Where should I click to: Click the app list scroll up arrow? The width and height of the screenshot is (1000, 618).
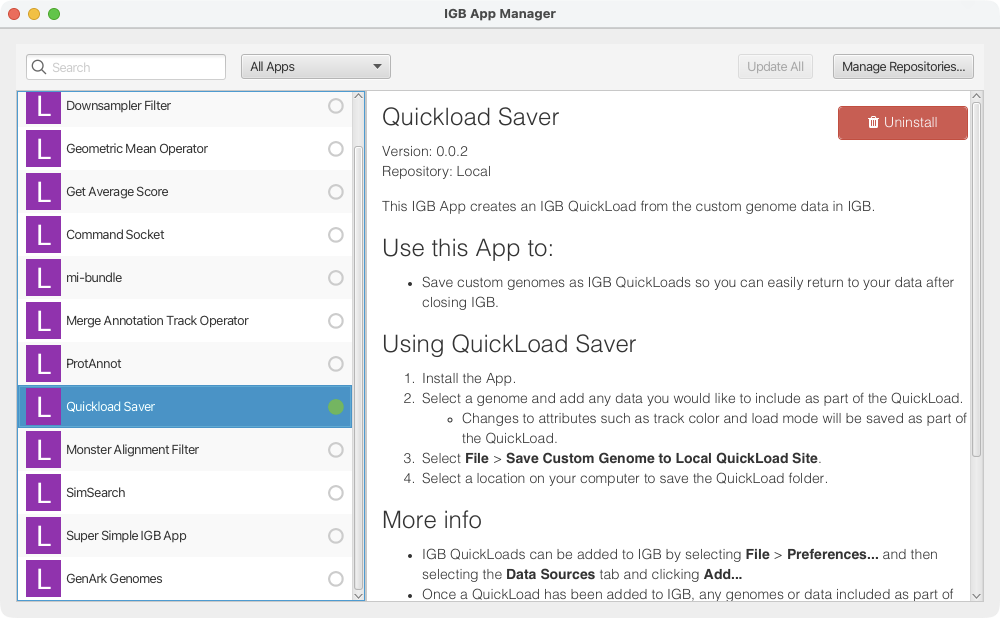click(359, 99)
